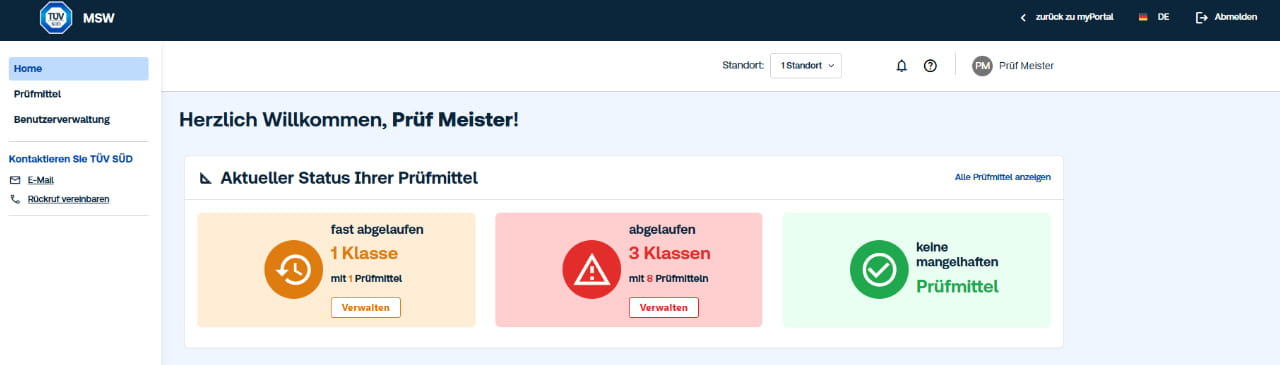
Task: Click the Prüf Meister user name
Action: [1027, 66]
